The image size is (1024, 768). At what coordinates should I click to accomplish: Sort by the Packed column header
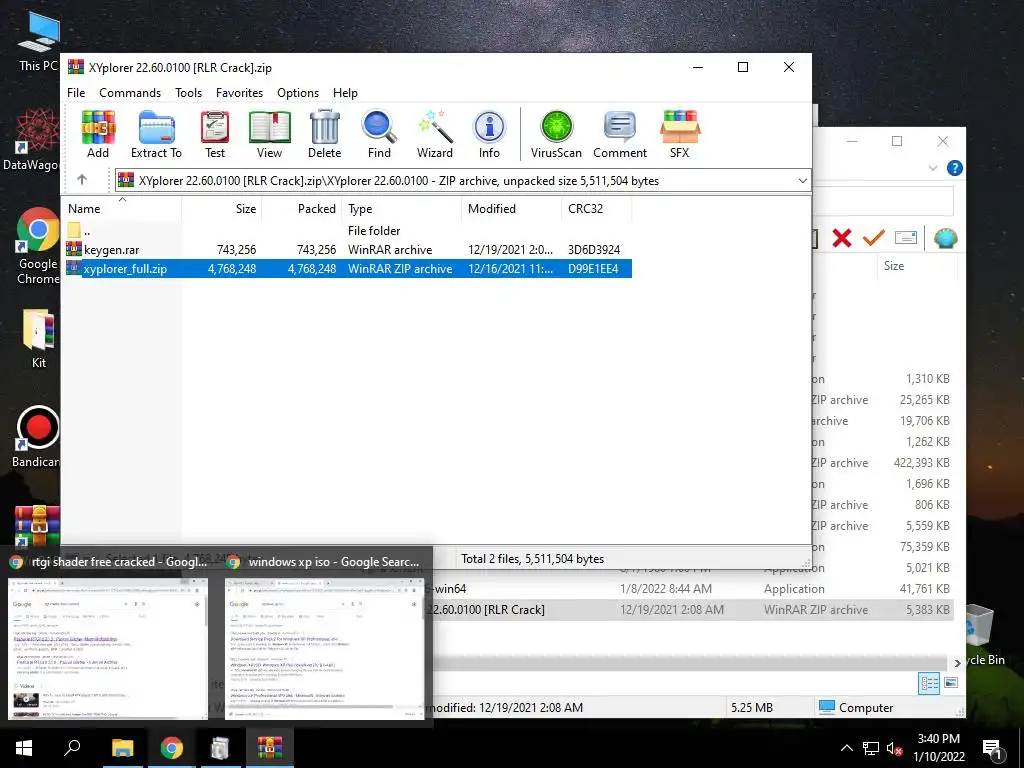pyautogui.click(x=302, y=209)
